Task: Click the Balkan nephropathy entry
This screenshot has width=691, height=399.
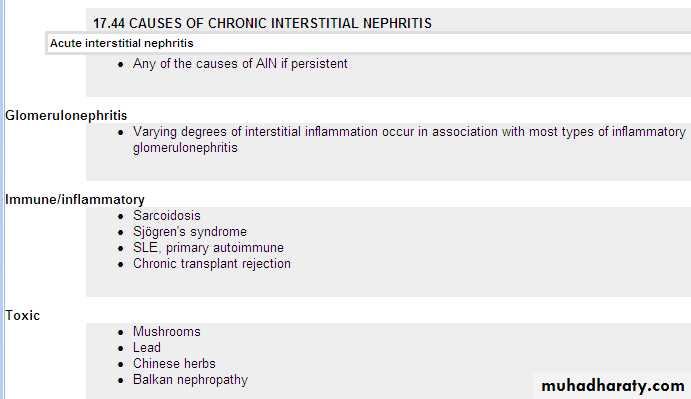Action: click(x=190, y=380)
